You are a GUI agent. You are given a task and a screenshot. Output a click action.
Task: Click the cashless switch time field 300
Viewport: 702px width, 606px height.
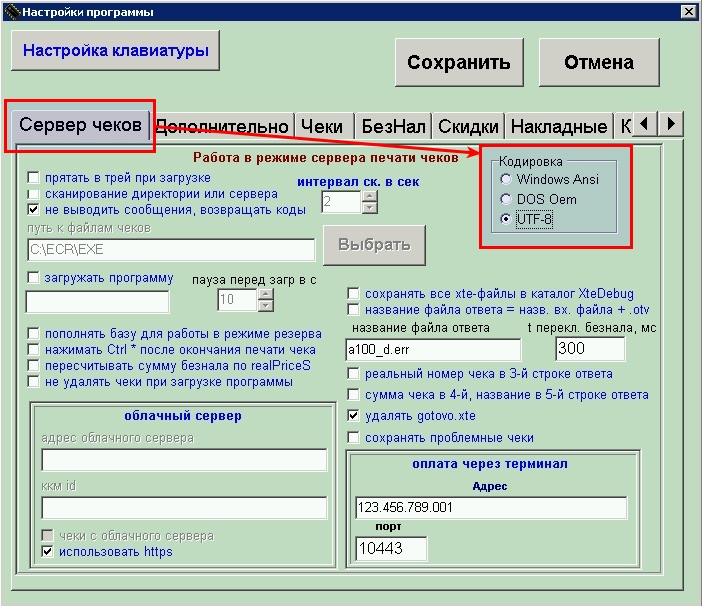pos(590,349)
